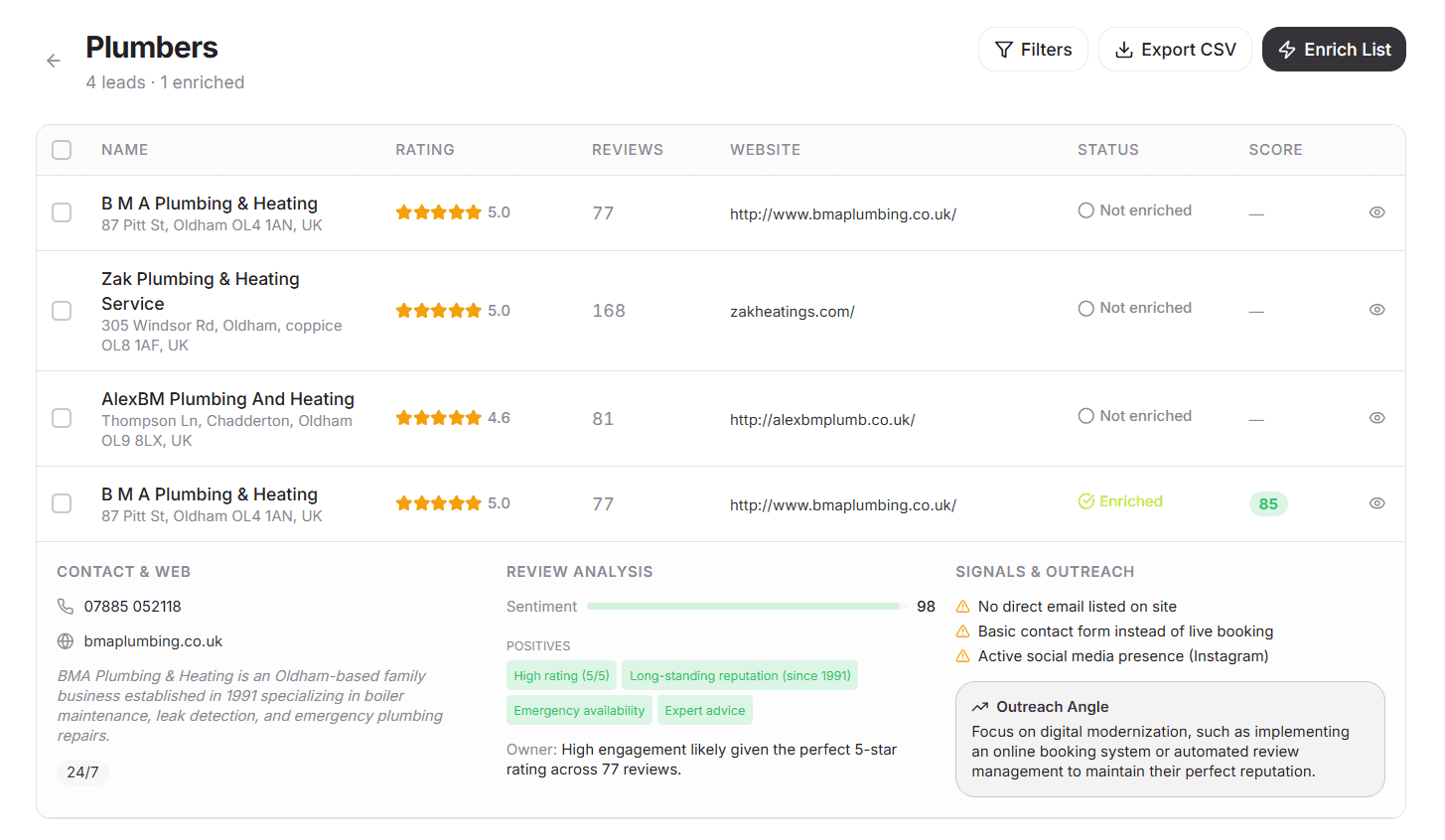1445x840 pixels.
Task: Click the SCORE column header
Action: tap(1275, 150)
